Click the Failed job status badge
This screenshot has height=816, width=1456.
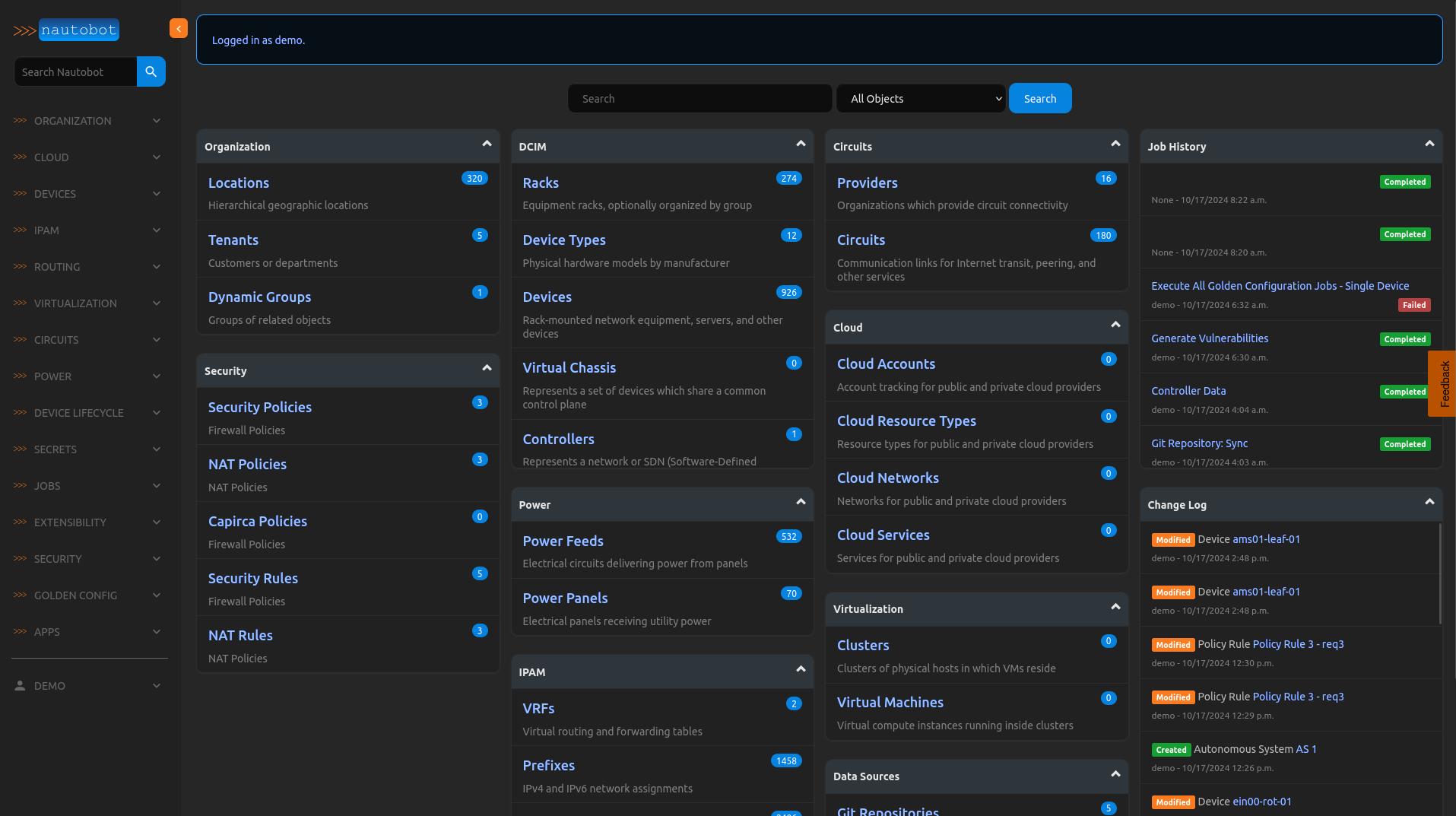[1413, 305]
